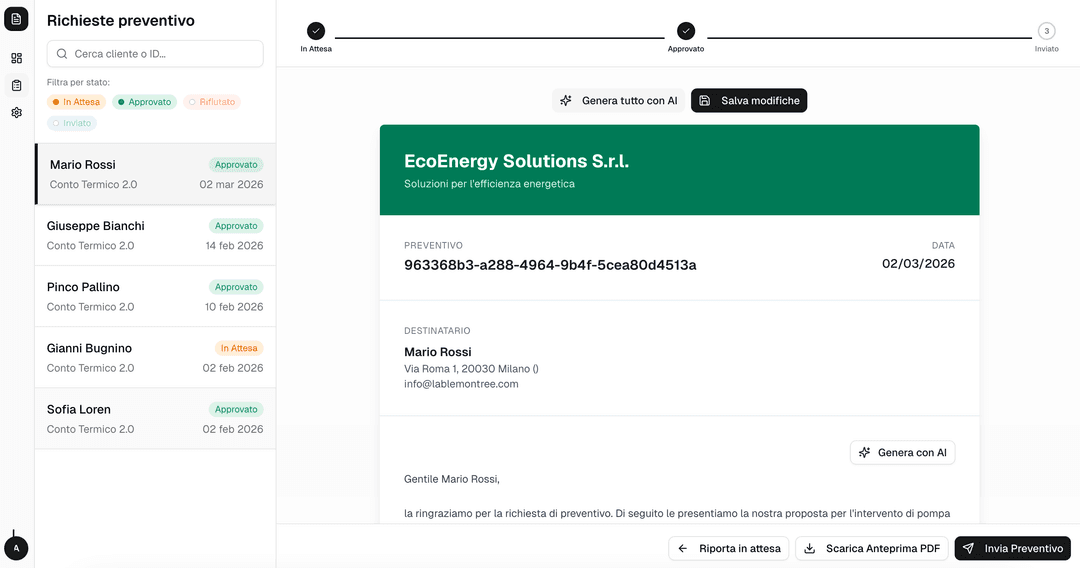The height and width of the screenshot is (568, 1080).
Task: Click the document logo icon in sidebar
Action: click(x=17, y=20)
